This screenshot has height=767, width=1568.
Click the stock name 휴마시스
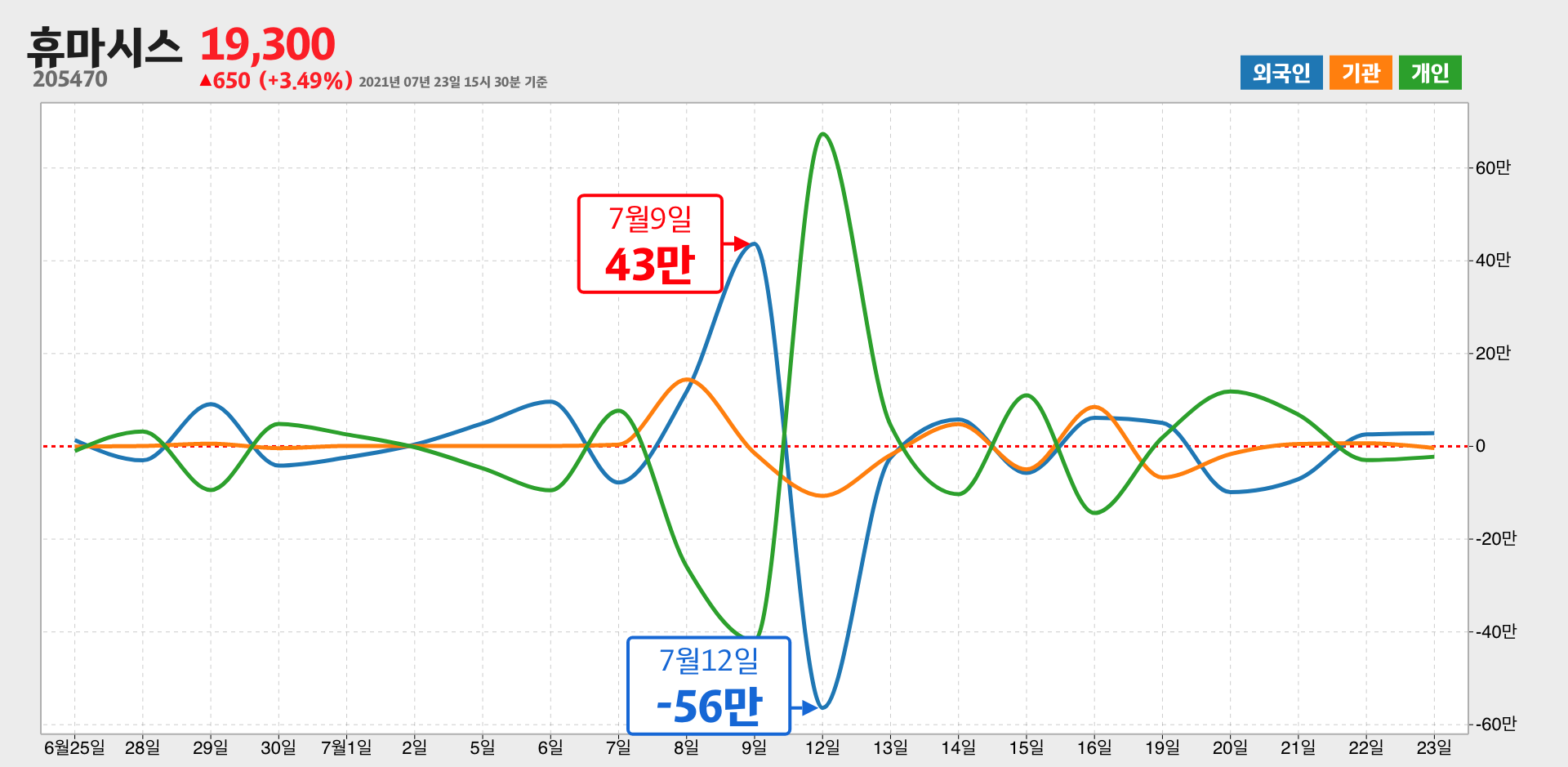pos(105,47)
